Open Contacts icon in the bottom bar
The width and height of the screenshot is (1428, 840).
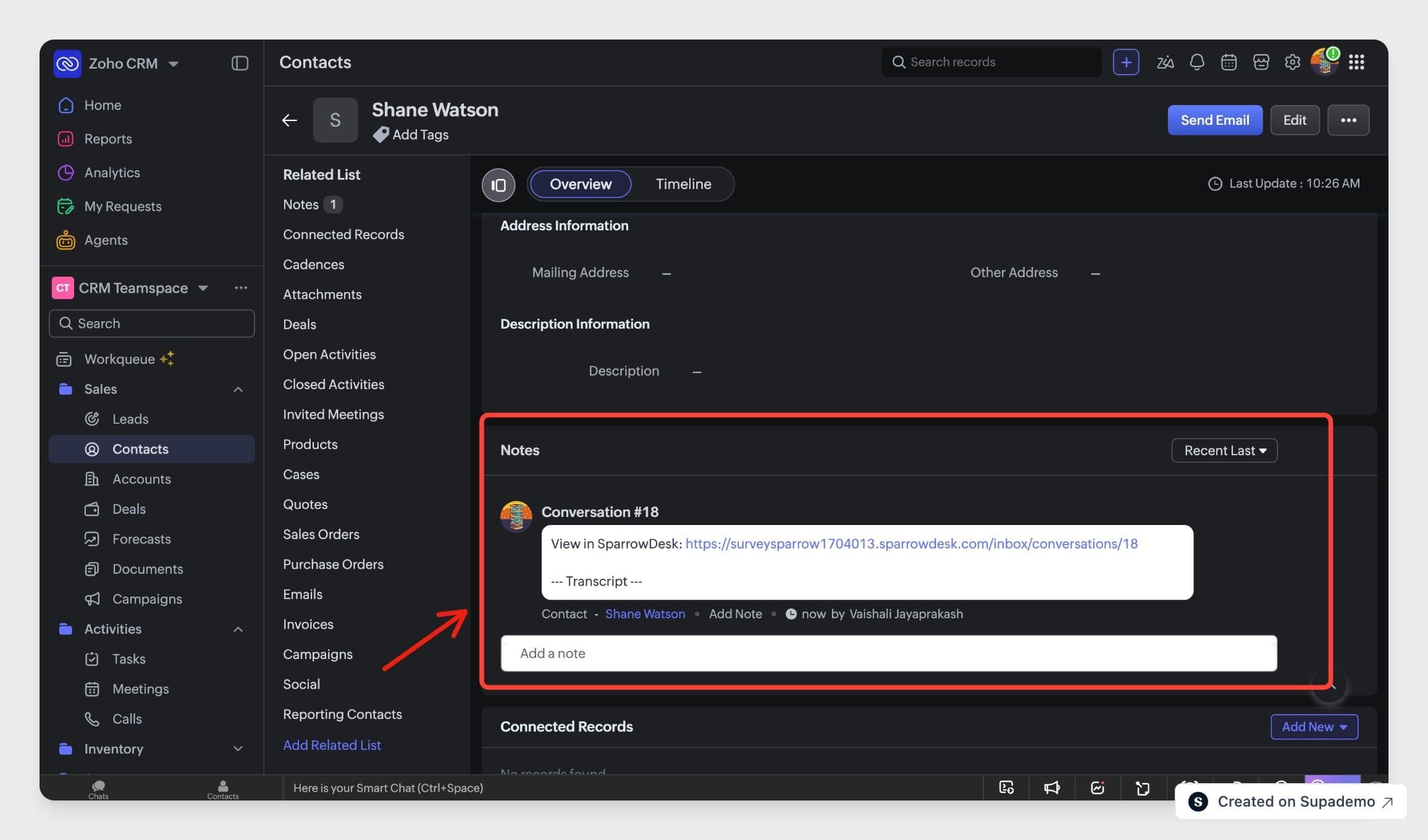223,789
